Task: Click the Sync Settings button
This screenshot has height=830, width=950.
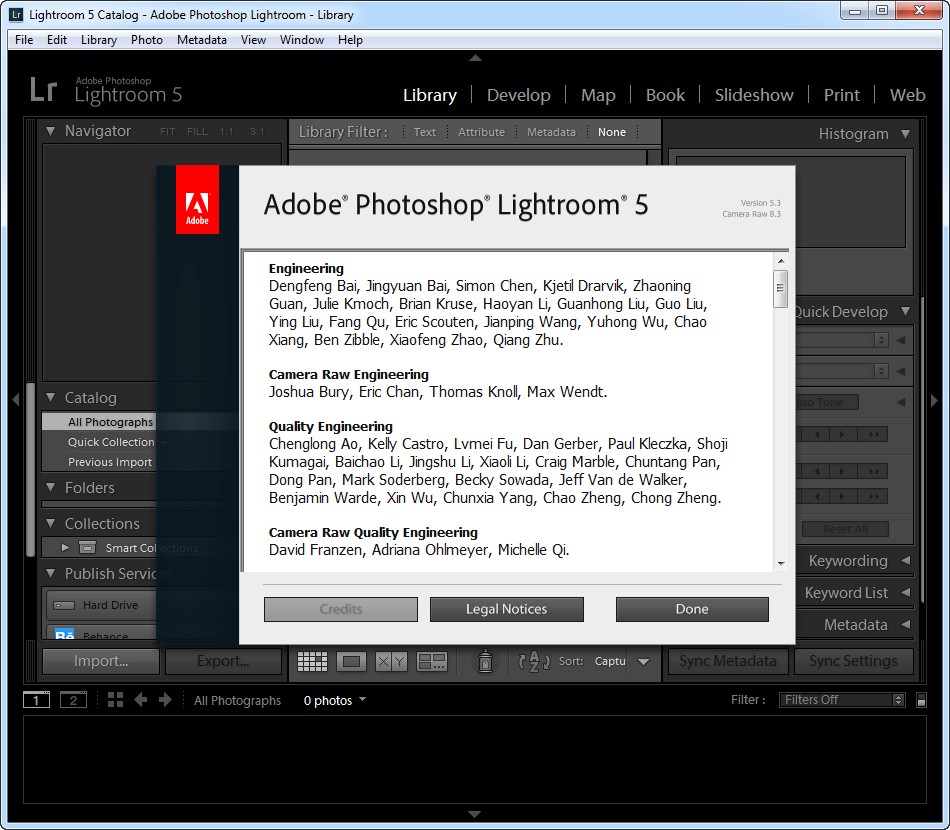Action: pos(853,661)
